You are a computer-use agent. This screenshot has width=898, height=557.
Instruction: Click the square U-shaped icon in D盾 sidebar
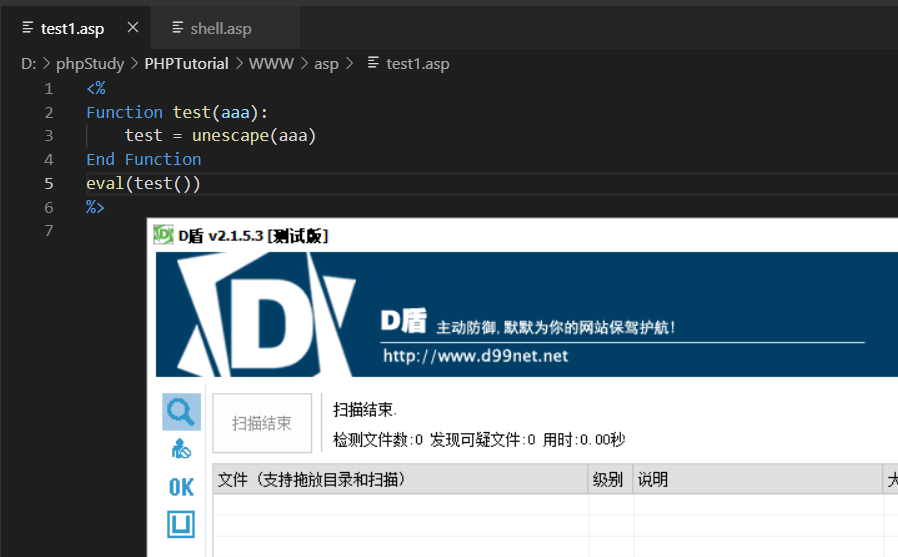181,524
